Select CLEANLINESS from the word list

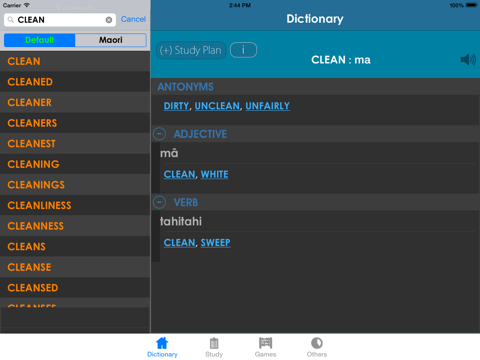click(x=75, y=205)
